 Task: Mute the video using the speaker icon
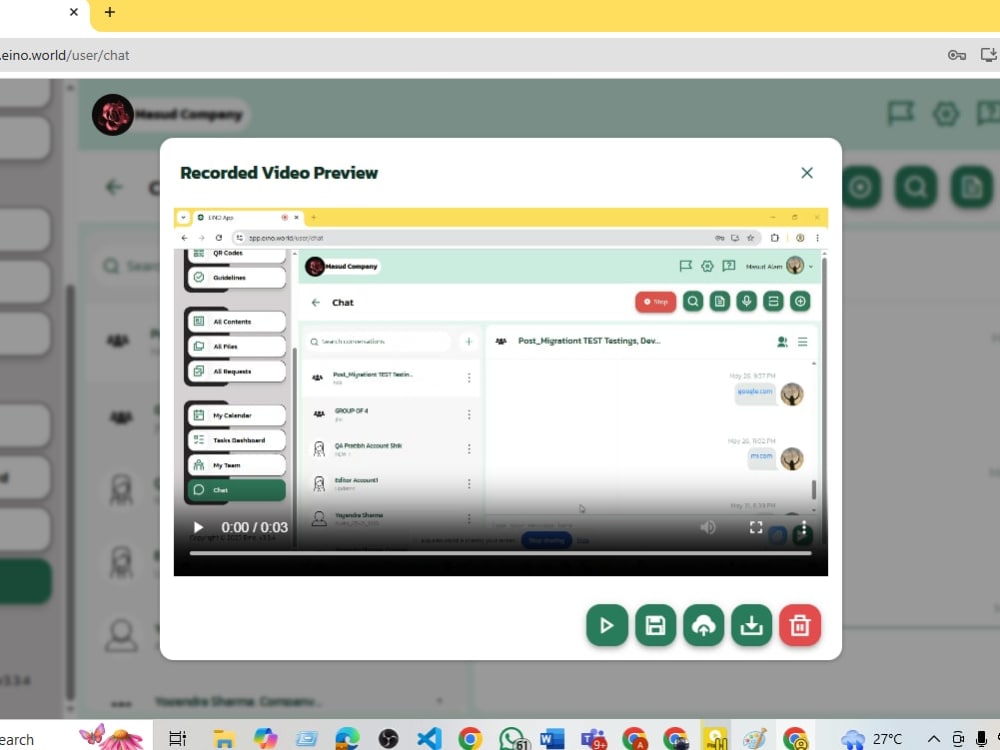[707, 527]
